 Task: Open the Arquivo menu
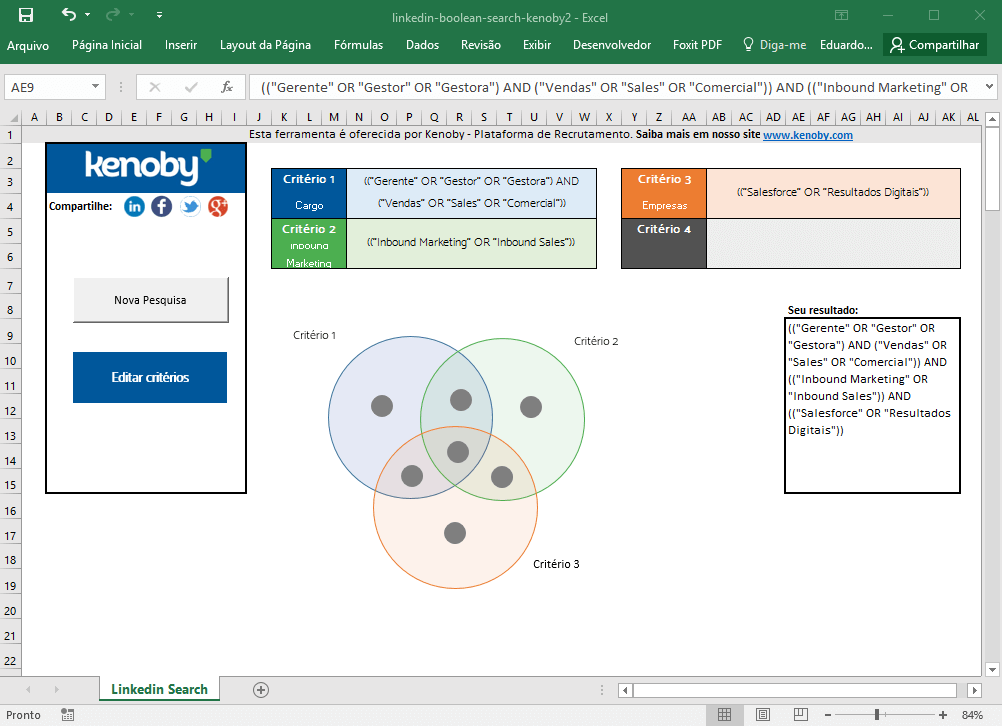[27, 45]
